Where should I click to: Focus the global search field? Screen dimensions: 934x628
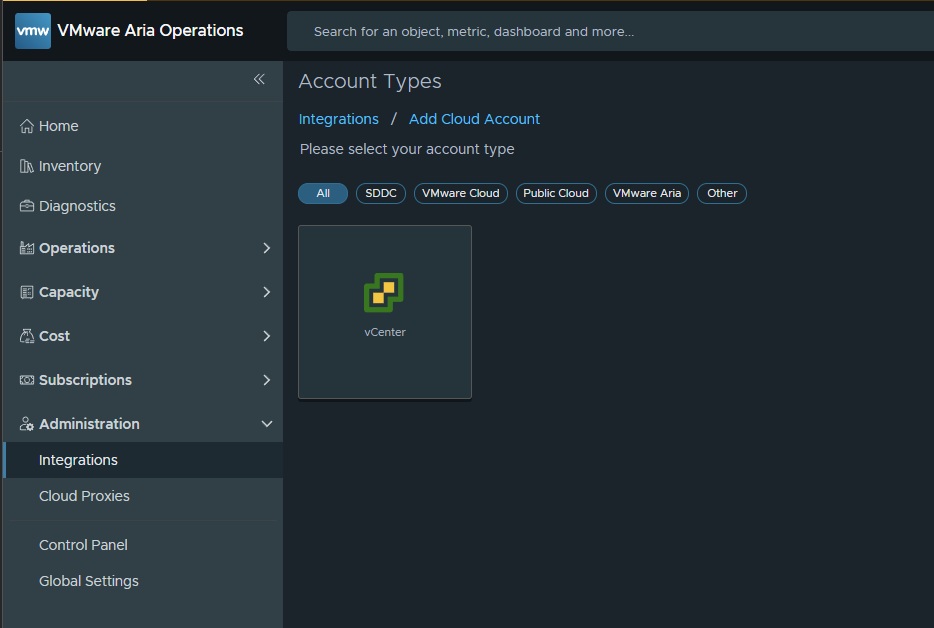(x=611, y=31)
